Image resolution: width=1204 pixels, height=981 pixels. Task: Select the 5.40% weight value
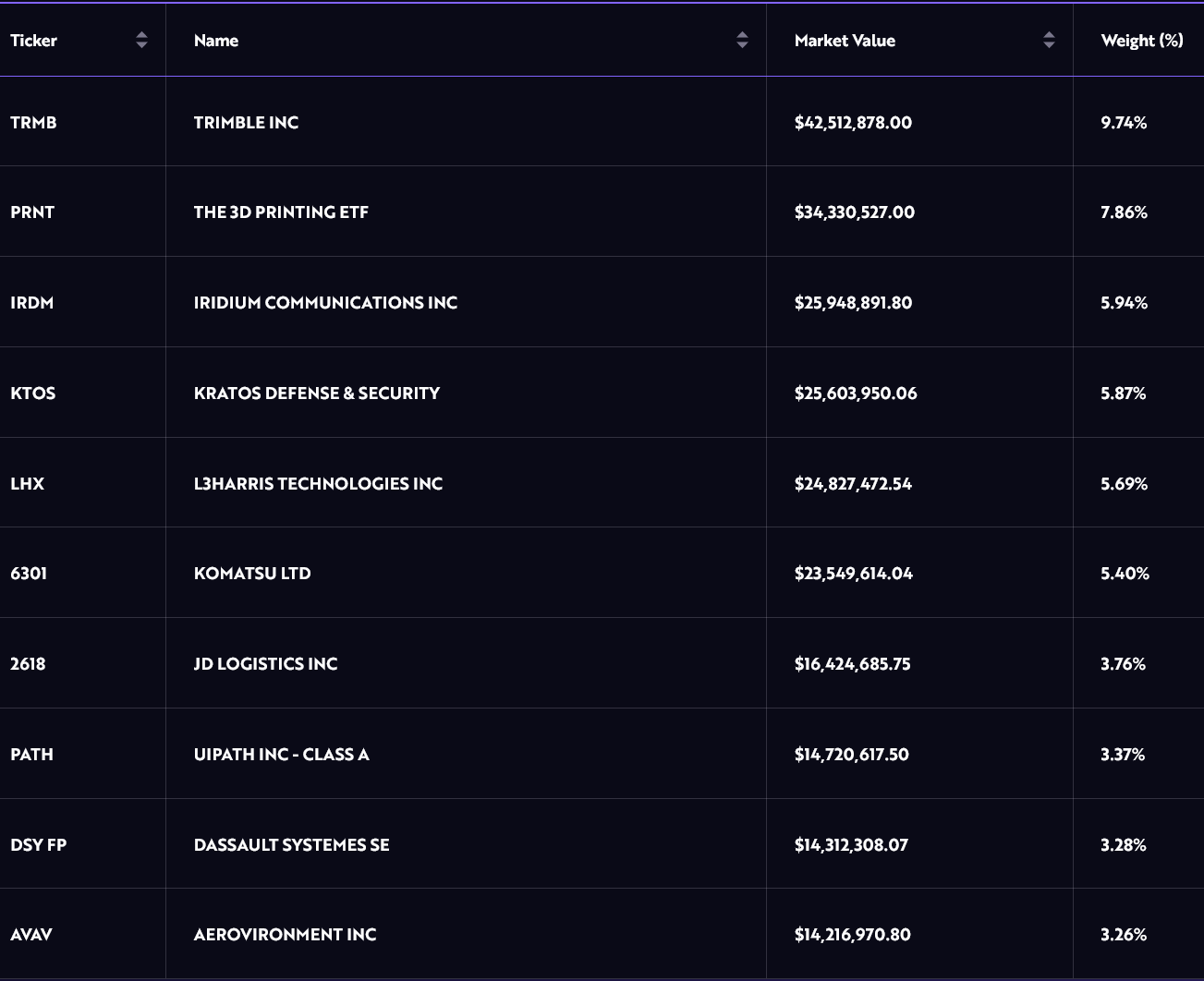click(1125, 574)
